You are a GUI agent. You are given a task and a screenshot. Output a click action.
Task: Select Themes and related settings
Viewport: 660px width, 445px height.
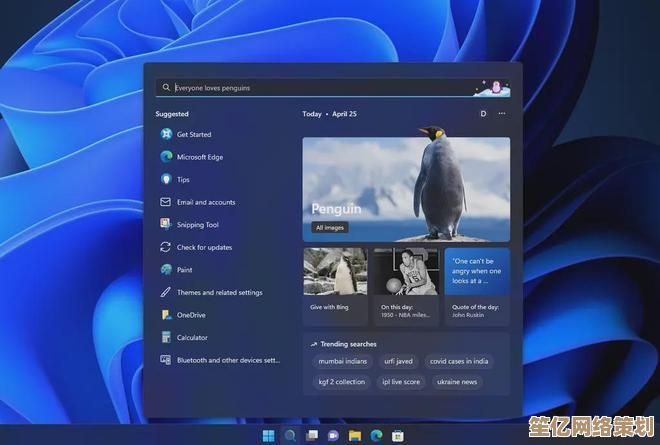pos(219,293)
